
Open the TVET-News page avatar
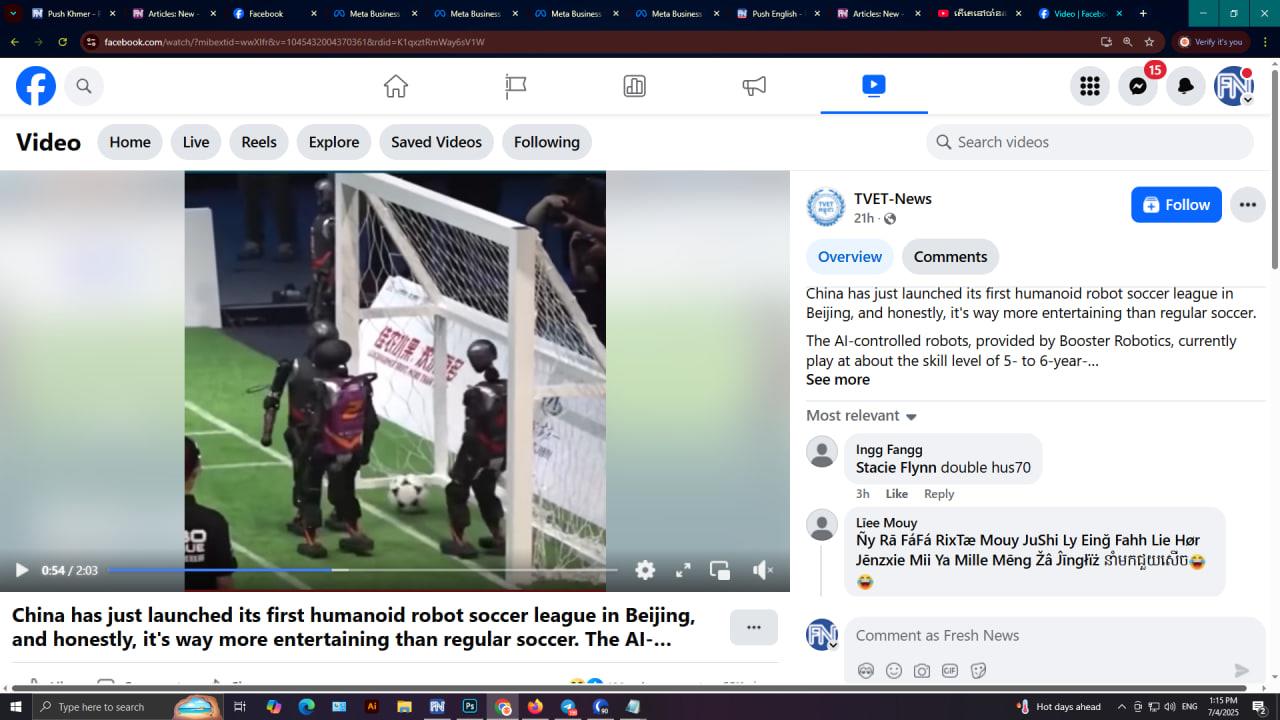(x=826, y=207)
